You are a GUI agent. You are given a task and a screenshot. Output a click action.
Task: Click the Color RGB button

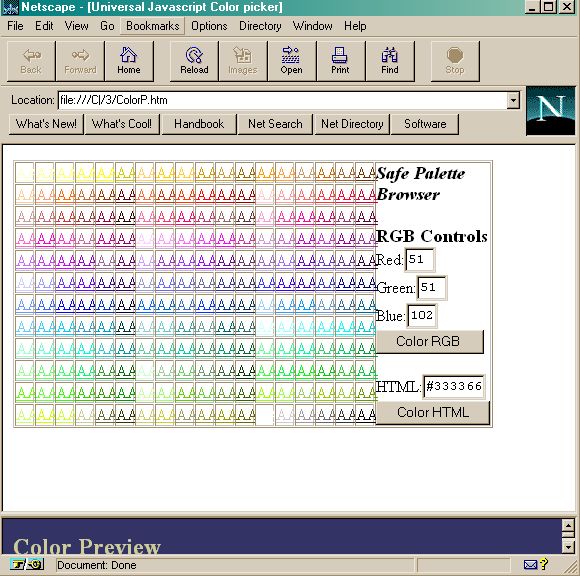[429, 341]
